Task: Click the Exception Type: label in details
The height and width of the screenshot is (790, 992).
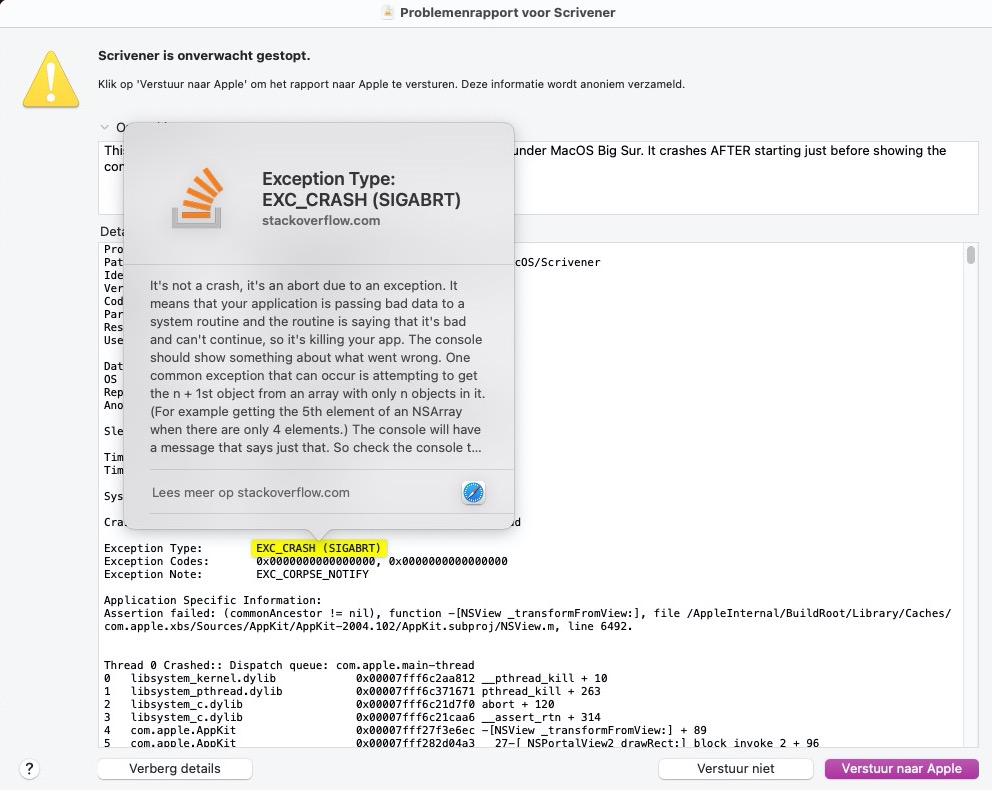Action: pos(153,548)
